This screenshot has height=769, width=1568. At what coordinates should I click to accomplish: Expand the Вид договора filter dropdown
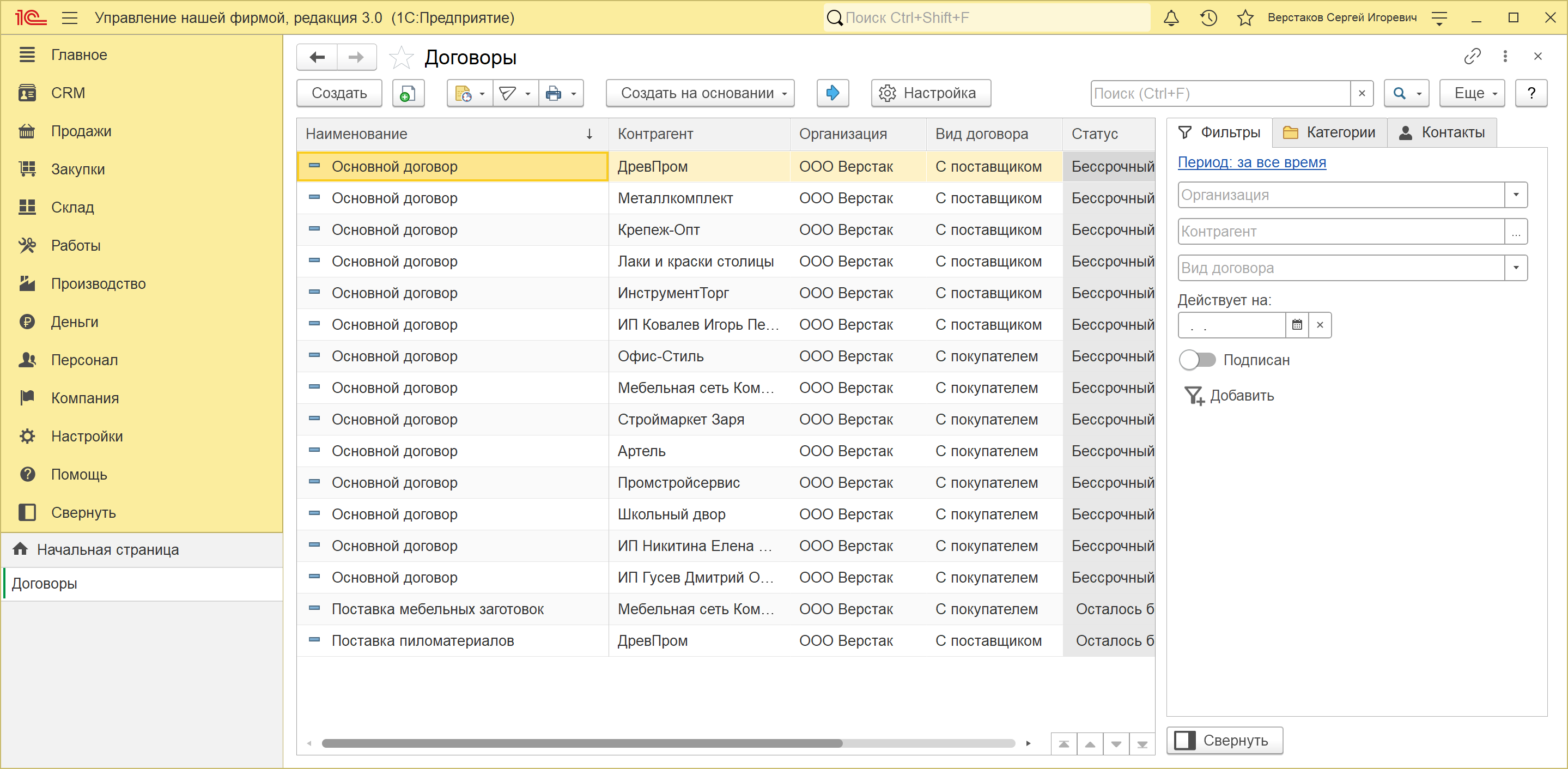point(1516,268)
